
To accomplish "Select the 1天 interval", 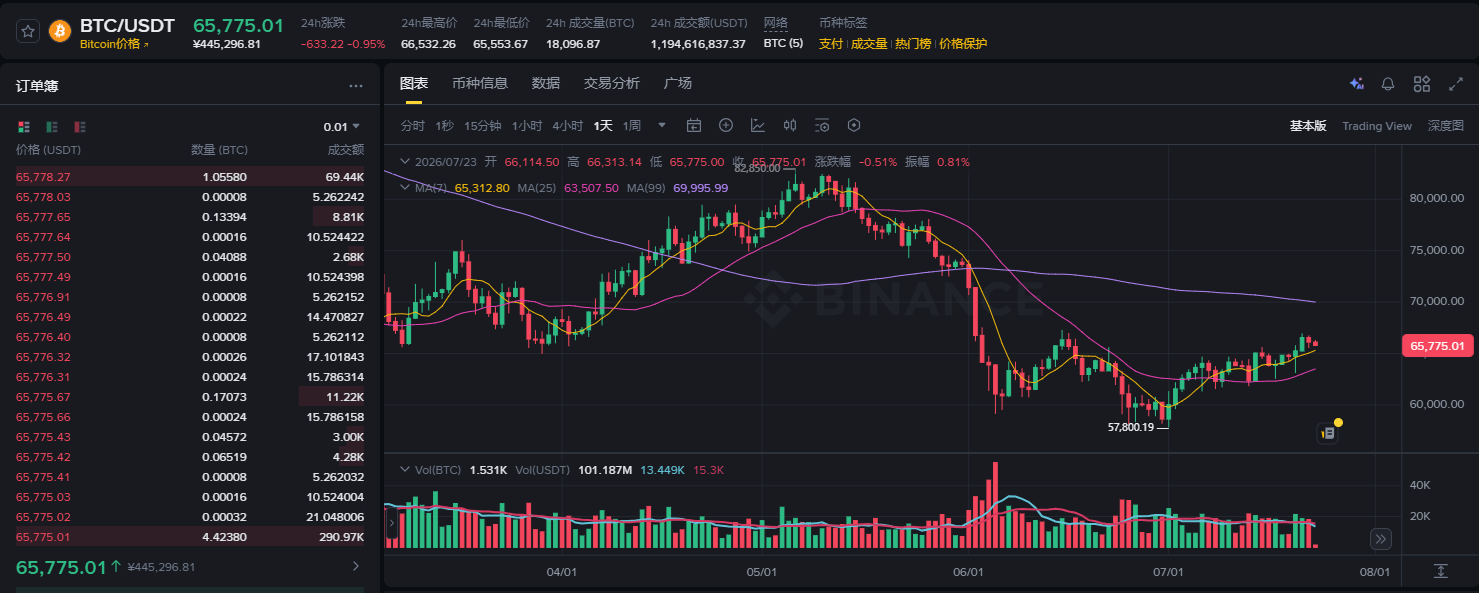I will 603,126.
